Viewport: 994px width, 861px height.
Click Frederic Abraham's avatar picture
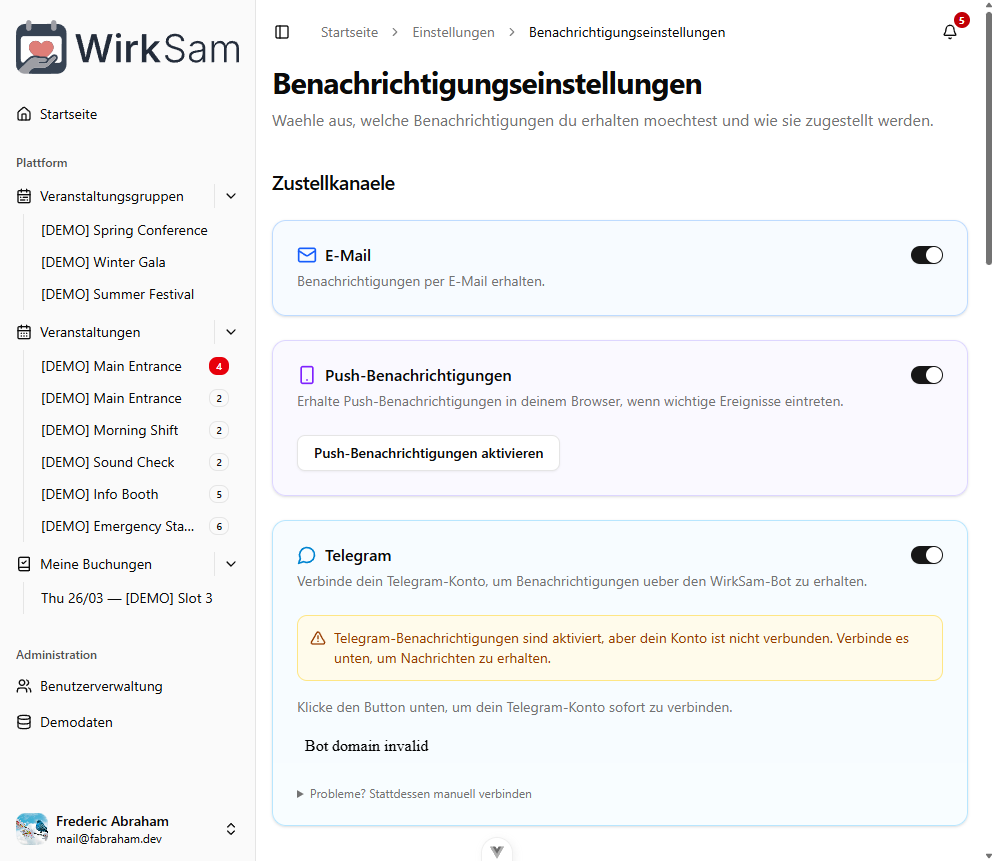[x=32, y=829]
